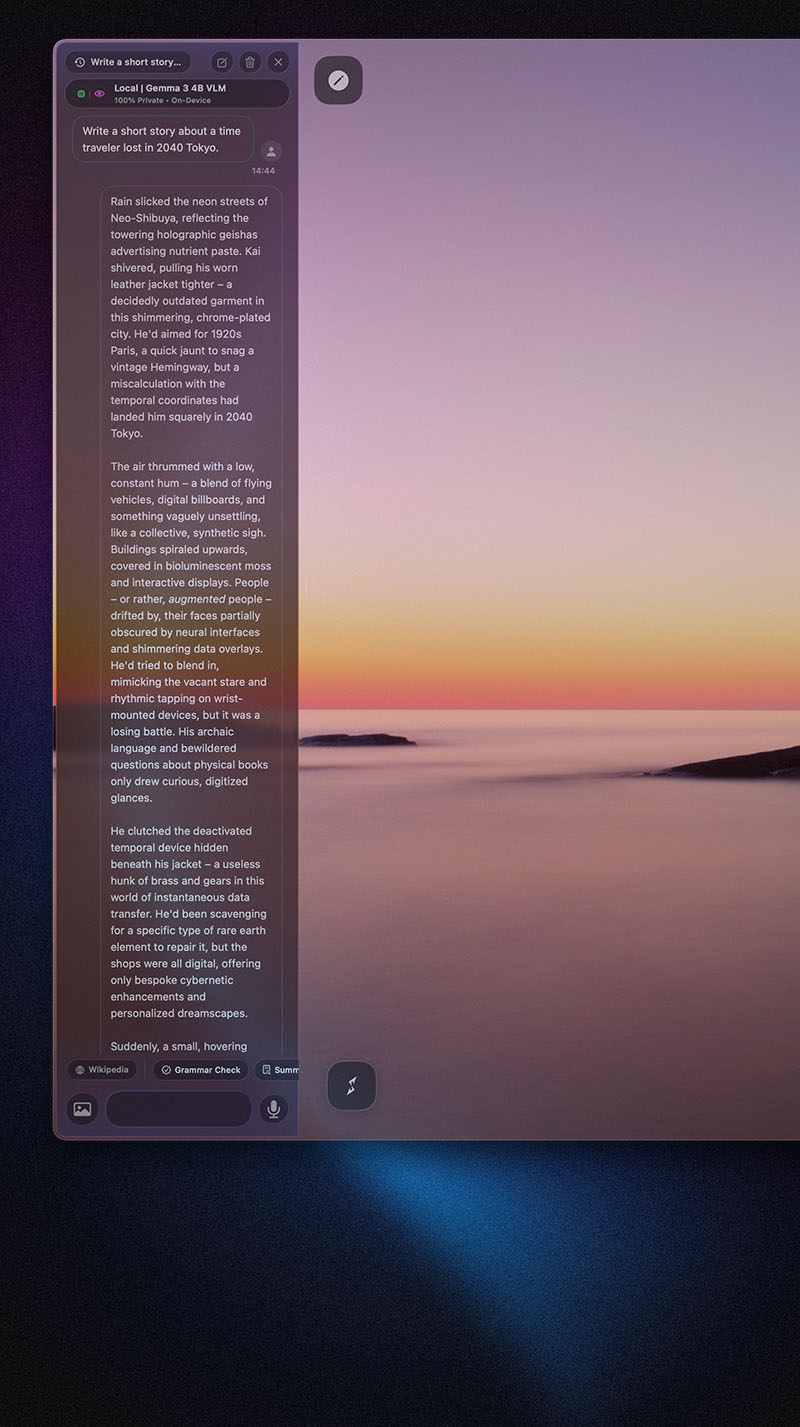The height and width of the screenshot is (1427, 800).
Task: Click the 14:44 message timestamp
Action: tap(263, 171)
